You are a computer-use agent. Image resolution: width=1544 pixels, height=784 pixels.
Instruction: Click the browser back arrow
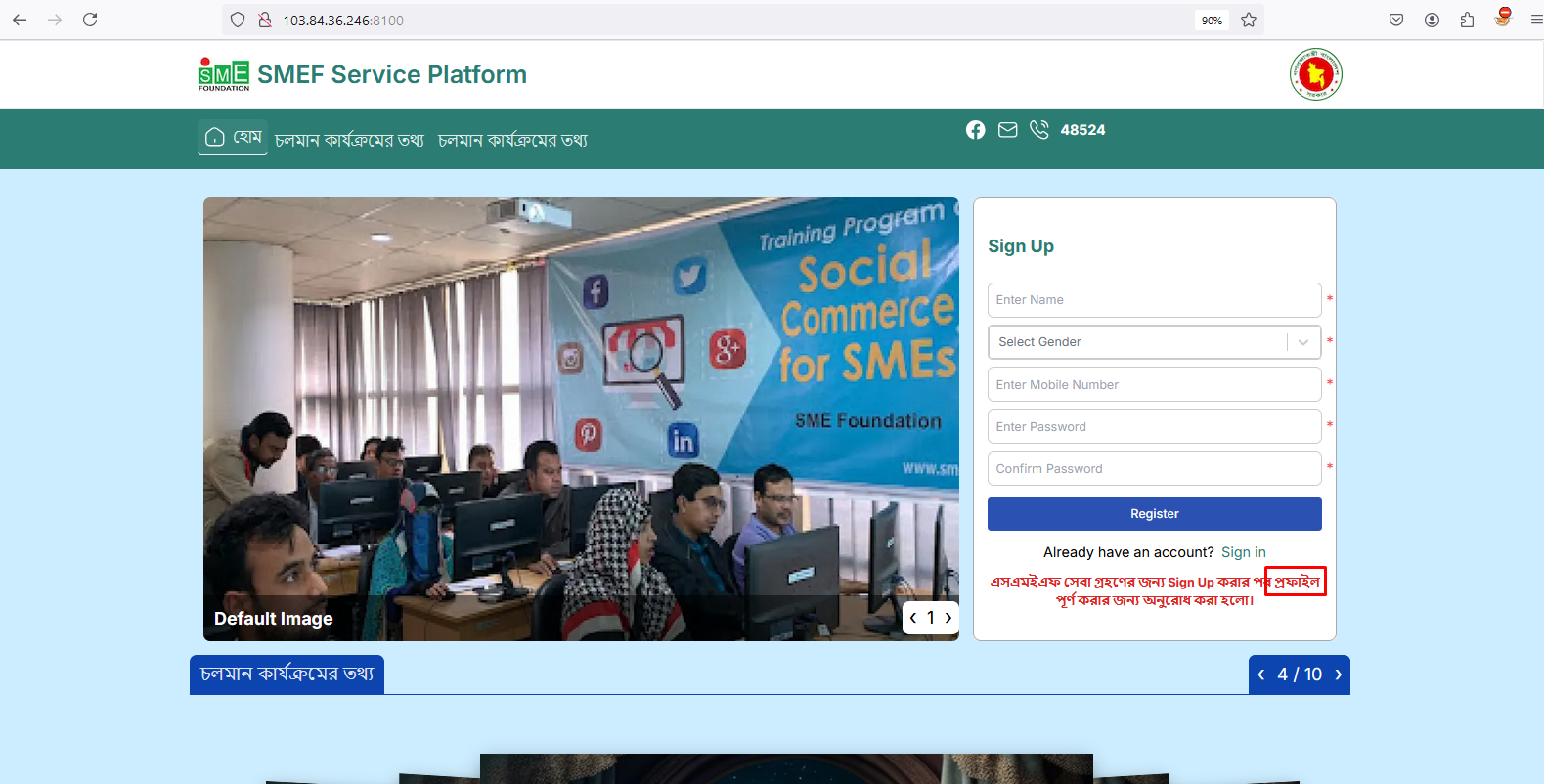[20, 20]
